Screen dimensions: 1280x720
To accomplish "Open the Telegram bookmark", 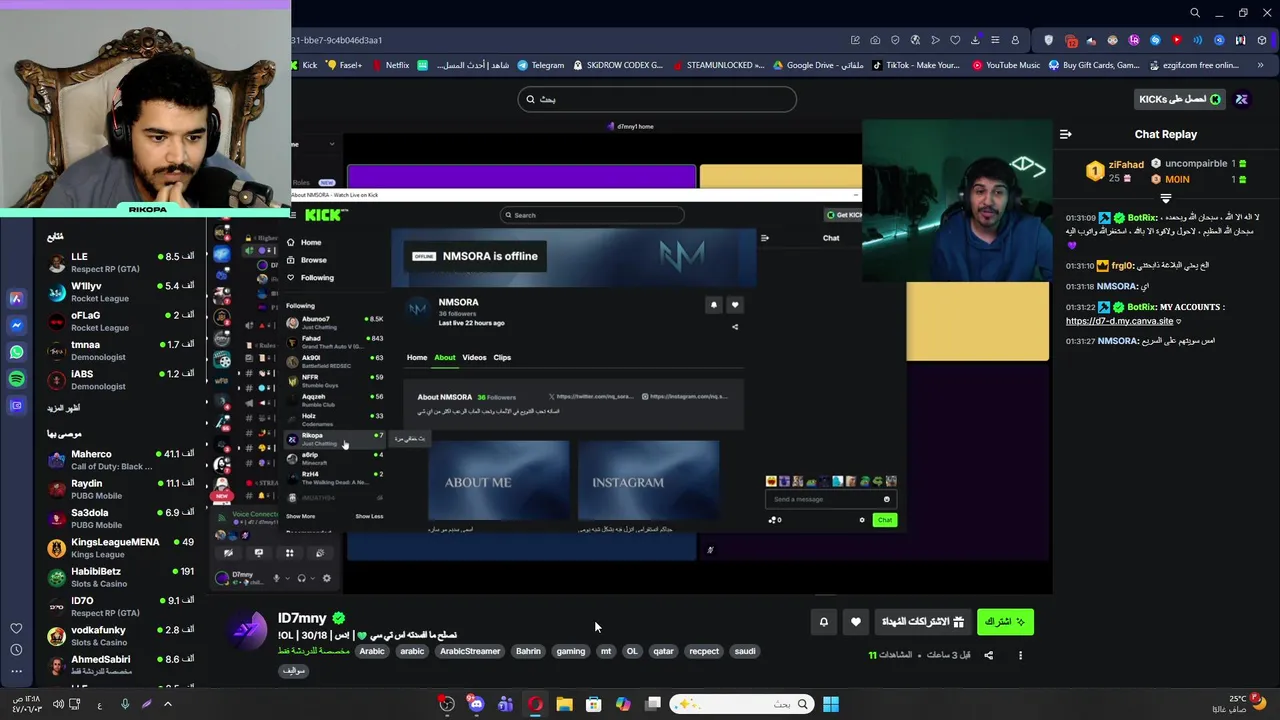I will (x=541, y=65).
